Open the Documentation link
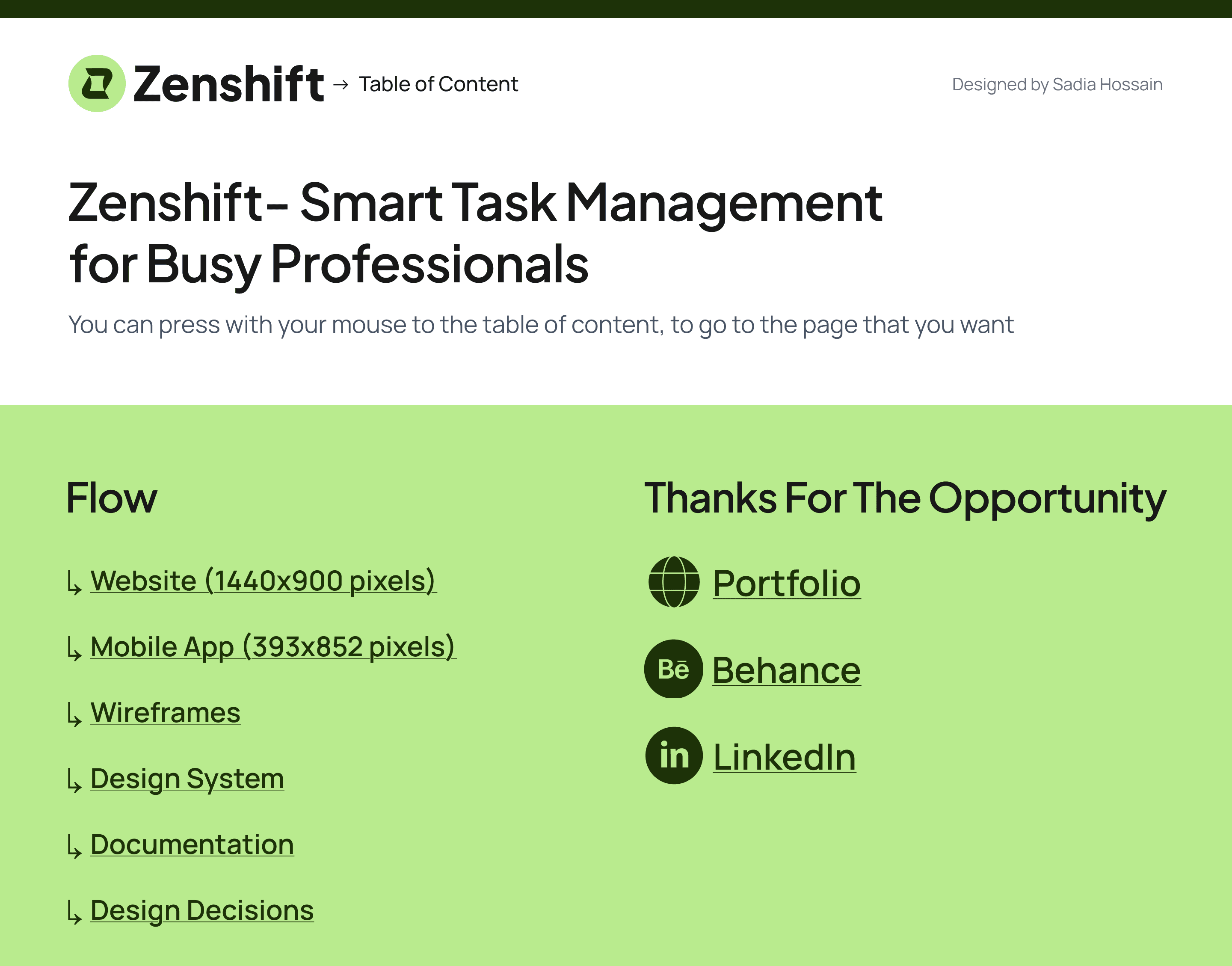The image size is (1232, 966). pyautogui.click(x=192, y=845)
